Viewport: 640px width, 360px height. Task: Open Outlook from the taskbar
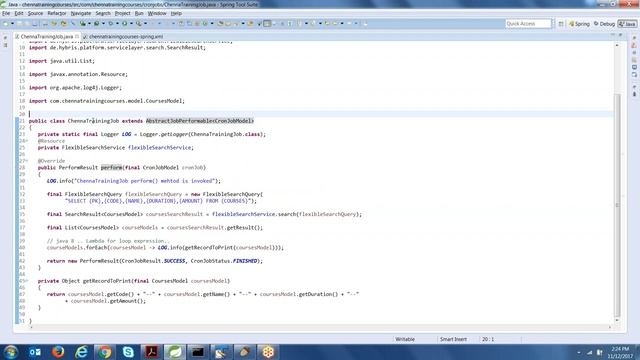35,352
